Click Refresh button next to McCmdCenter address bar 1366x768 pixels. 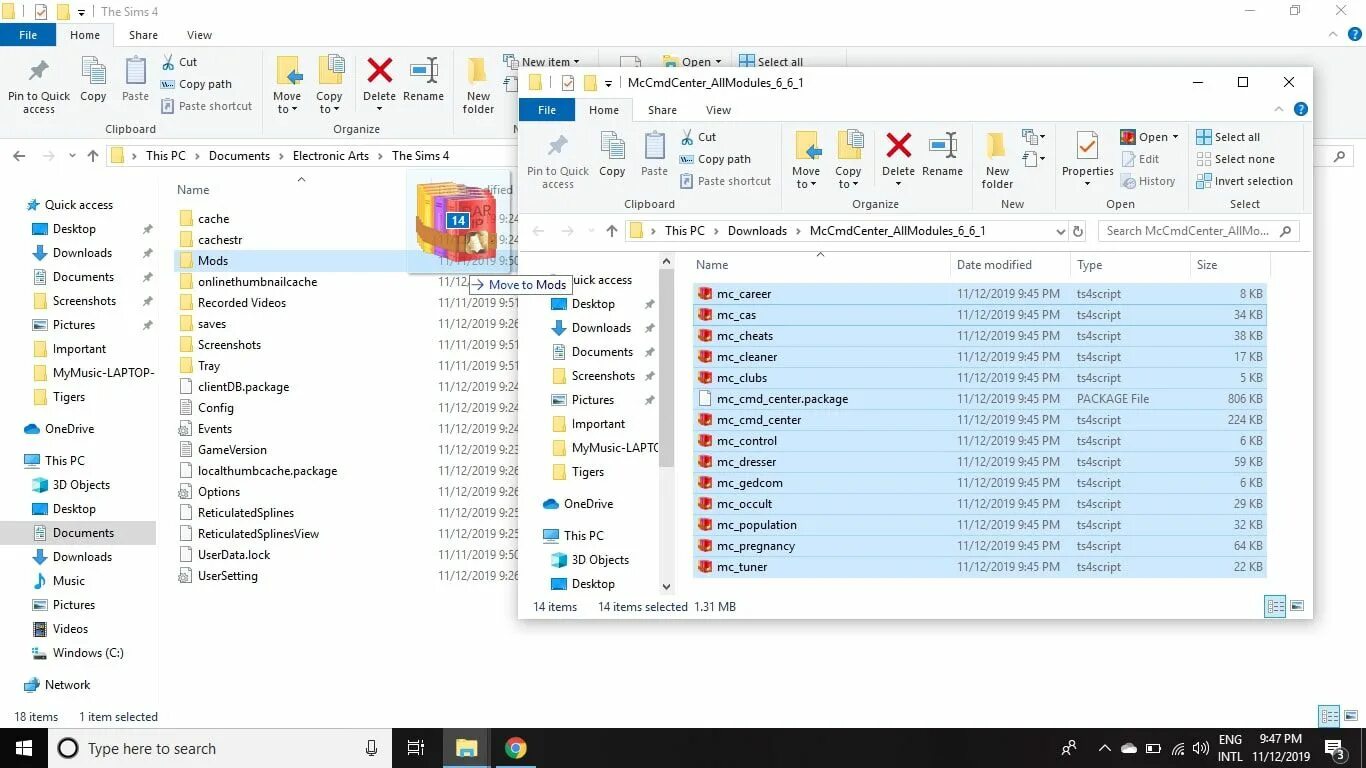(x=1078, y=231)
